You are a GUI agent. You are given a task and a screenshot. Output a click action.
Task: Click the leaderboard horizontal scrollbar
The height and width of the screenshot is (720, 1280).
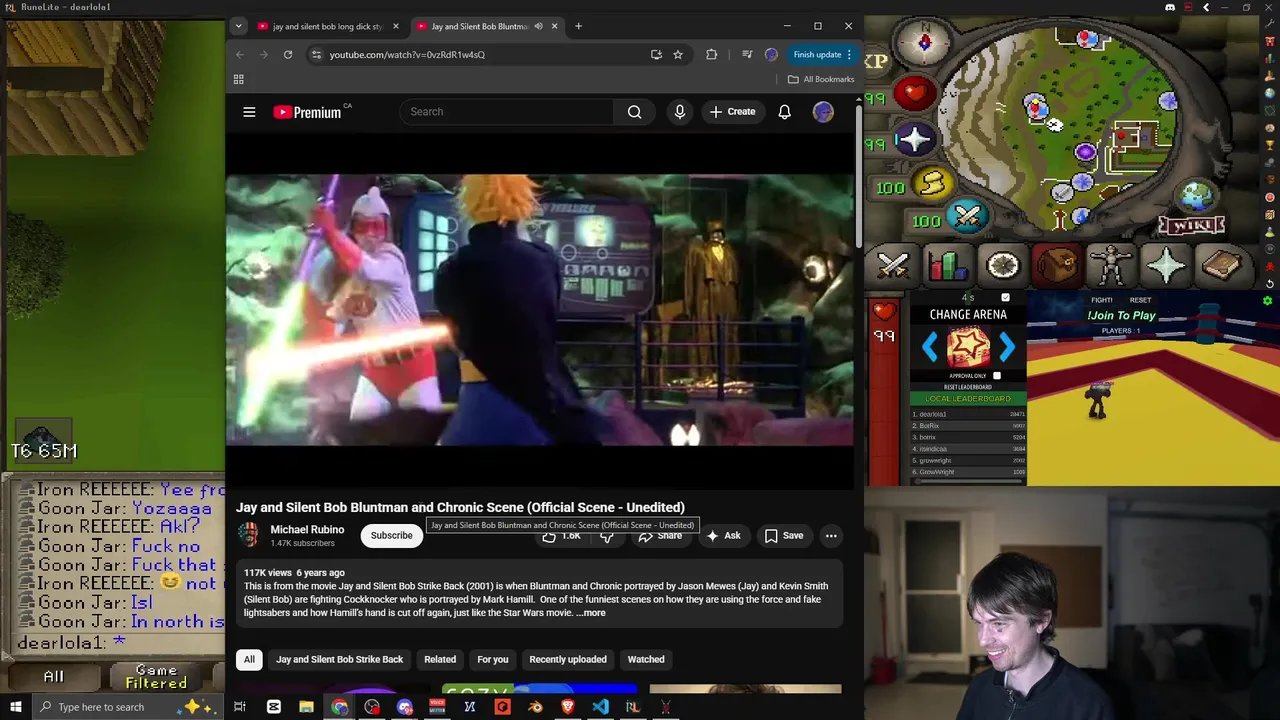pyautogui.click(x=968, y=481)
